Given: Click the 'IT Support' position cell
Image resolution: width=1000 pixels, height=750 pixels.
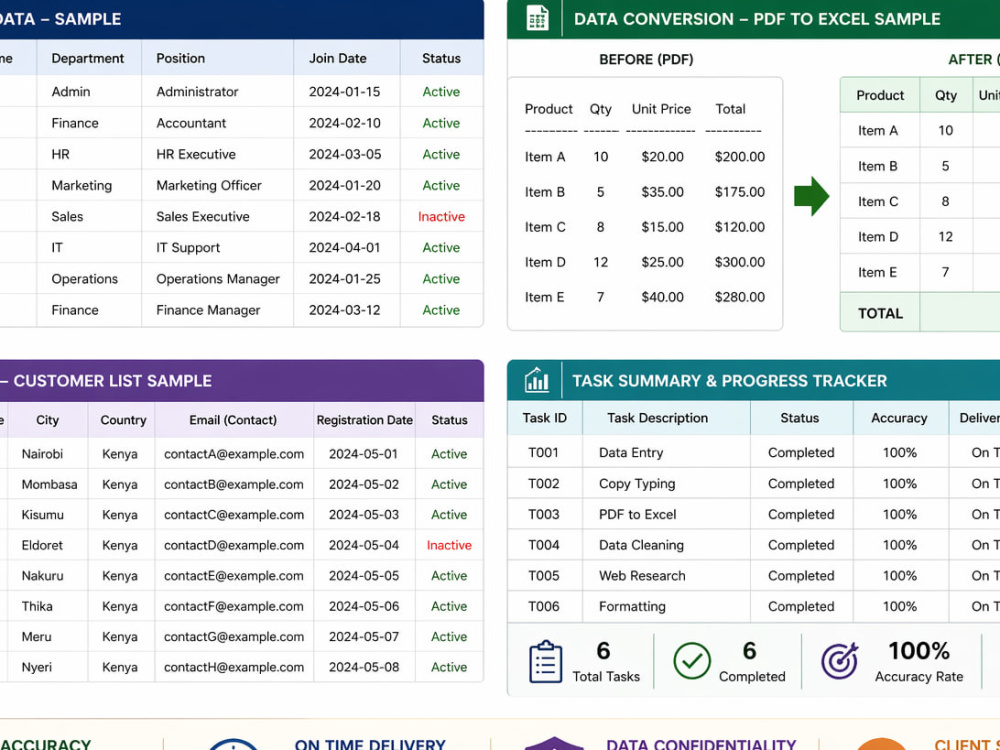Looking at the screenshot, I should coord(188,247).
